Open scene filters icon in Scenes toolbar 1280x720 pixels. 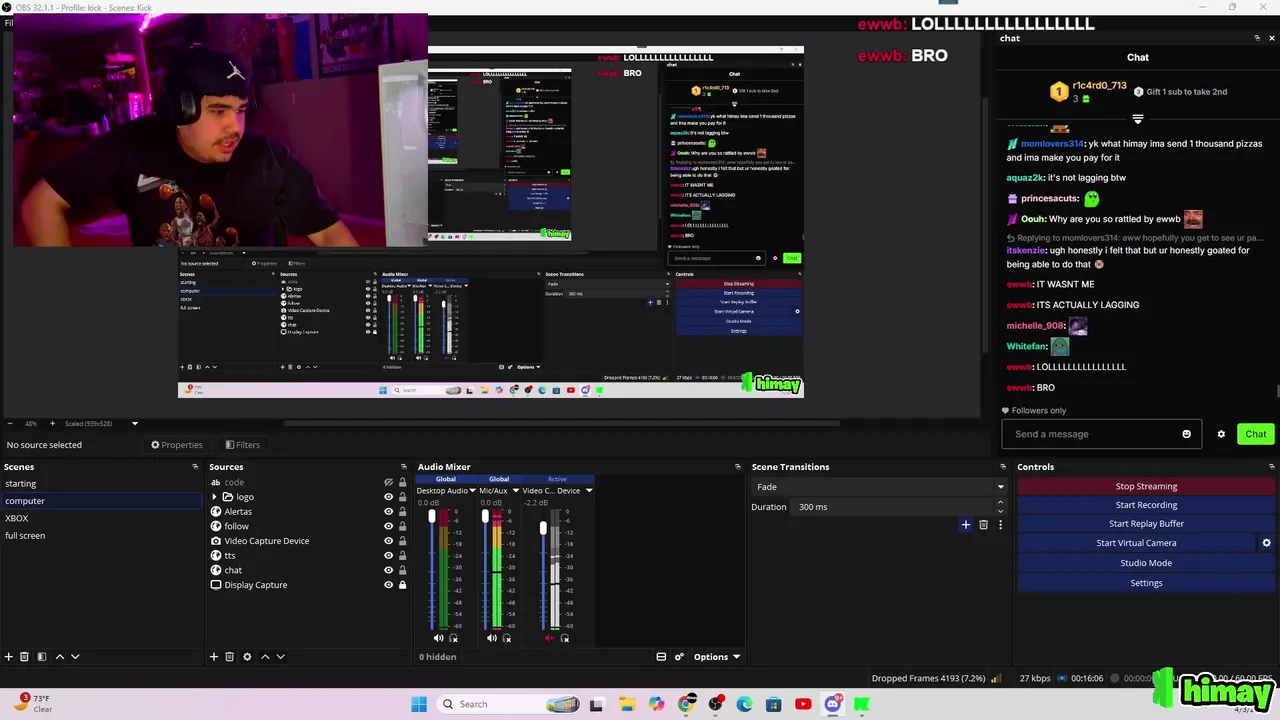pos(41,657)
